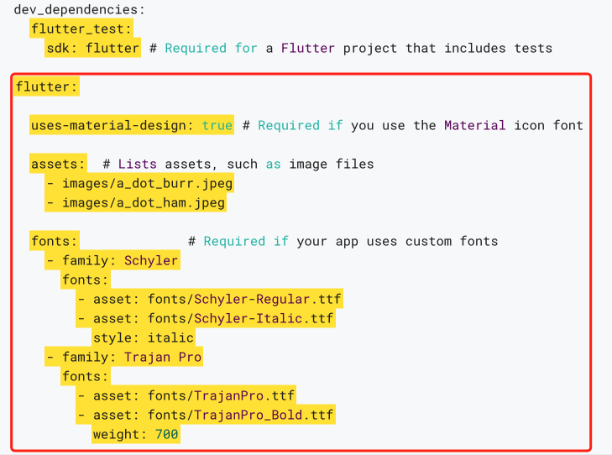Click the images/a_dot_ham.jpeg entry
The height and width of the screenshot is (455, 612).
click(136, 202)
